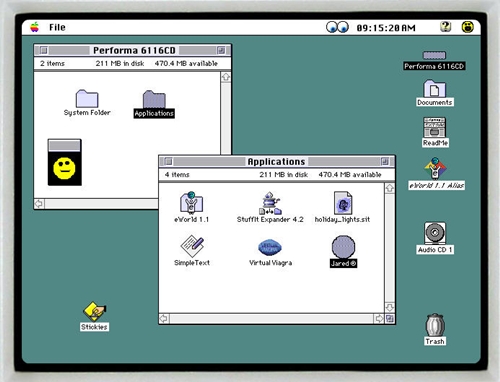Select the holiday_lights.sit file icon
This screenshot has width=500, height=382.
(x=343, y=203)
